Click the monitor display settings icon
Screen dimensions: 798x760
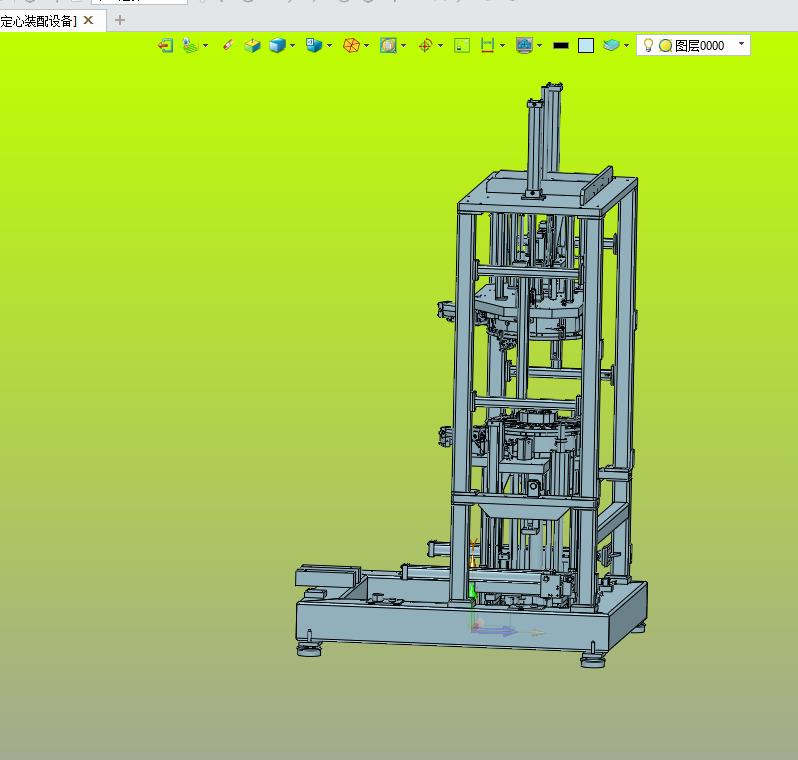pos(524,45)
